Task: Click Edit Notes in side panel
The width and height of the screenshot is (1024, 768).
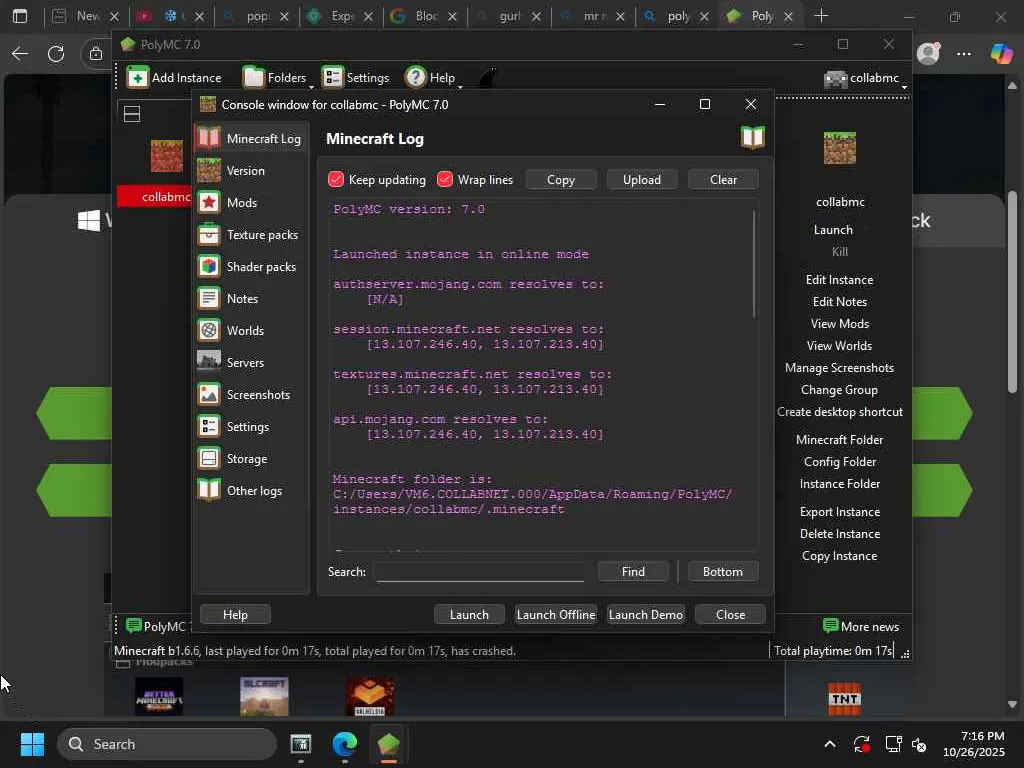Action: [839, 302]
